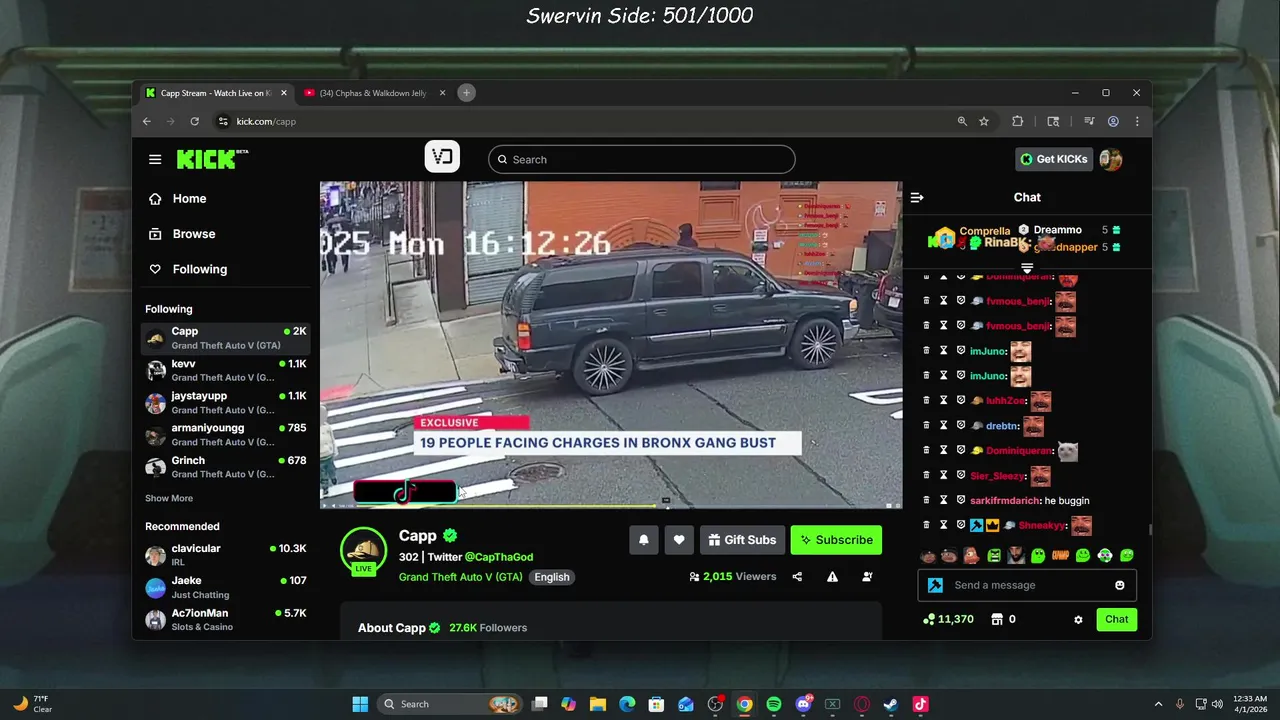1280x720 pixels.
Task: Delete the sarkifrmdarich chat message
Action: coord(926,500)
